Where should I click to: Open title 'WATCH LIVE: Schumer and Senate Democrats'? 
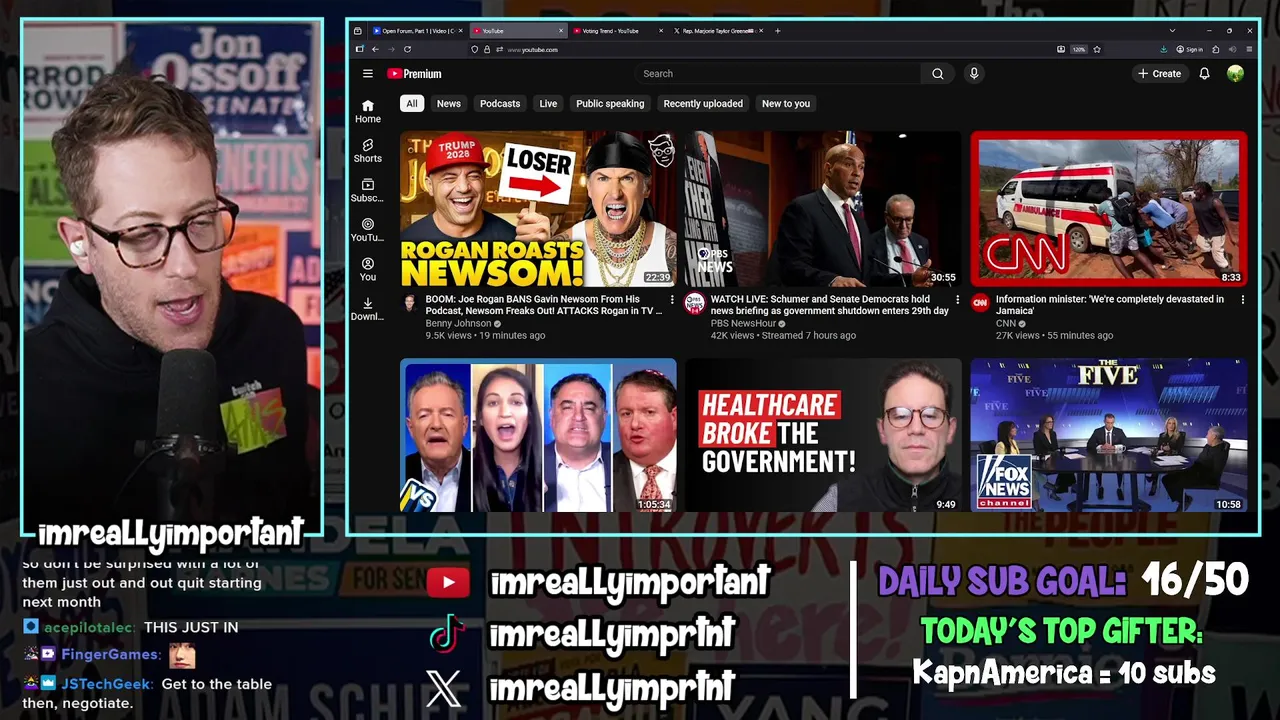(x=829, y=305)
